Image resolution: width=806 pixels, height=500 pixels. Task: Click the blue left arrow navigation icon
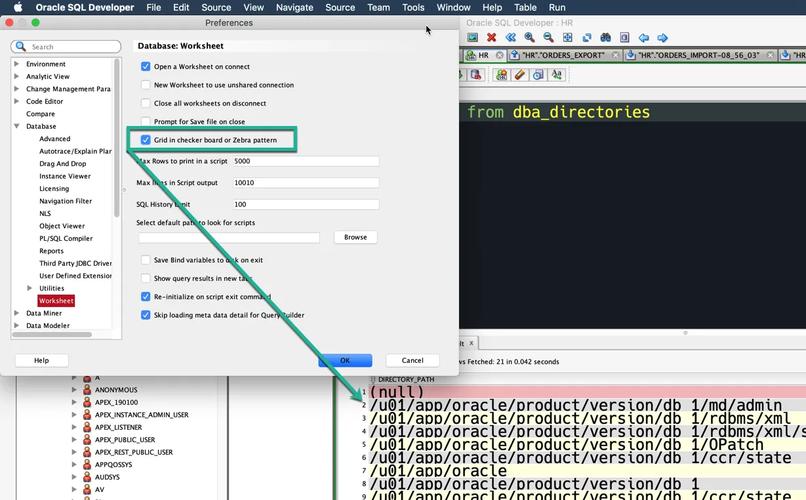(644, 38)
